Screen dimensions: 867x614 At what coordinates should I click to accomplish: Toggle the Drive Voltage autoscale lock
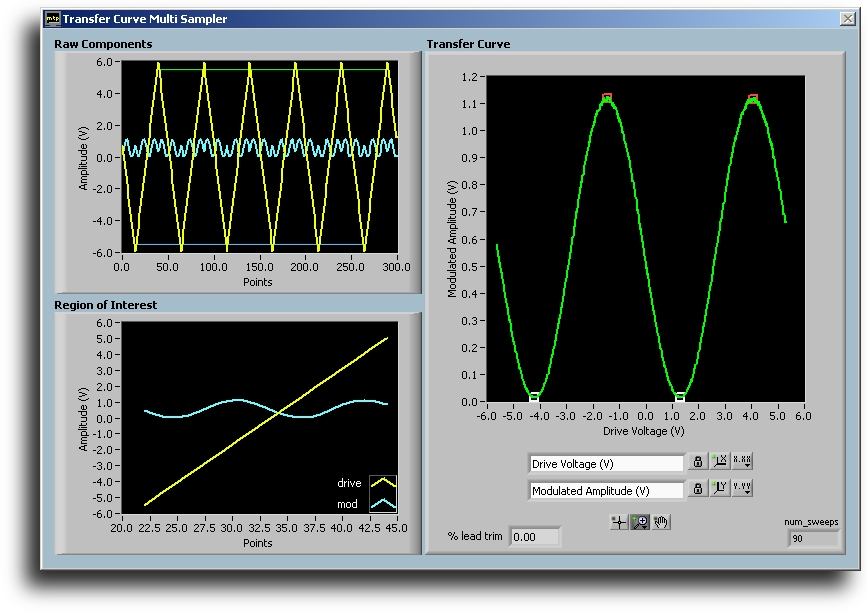pyautogui.click(x=698, y=462)
